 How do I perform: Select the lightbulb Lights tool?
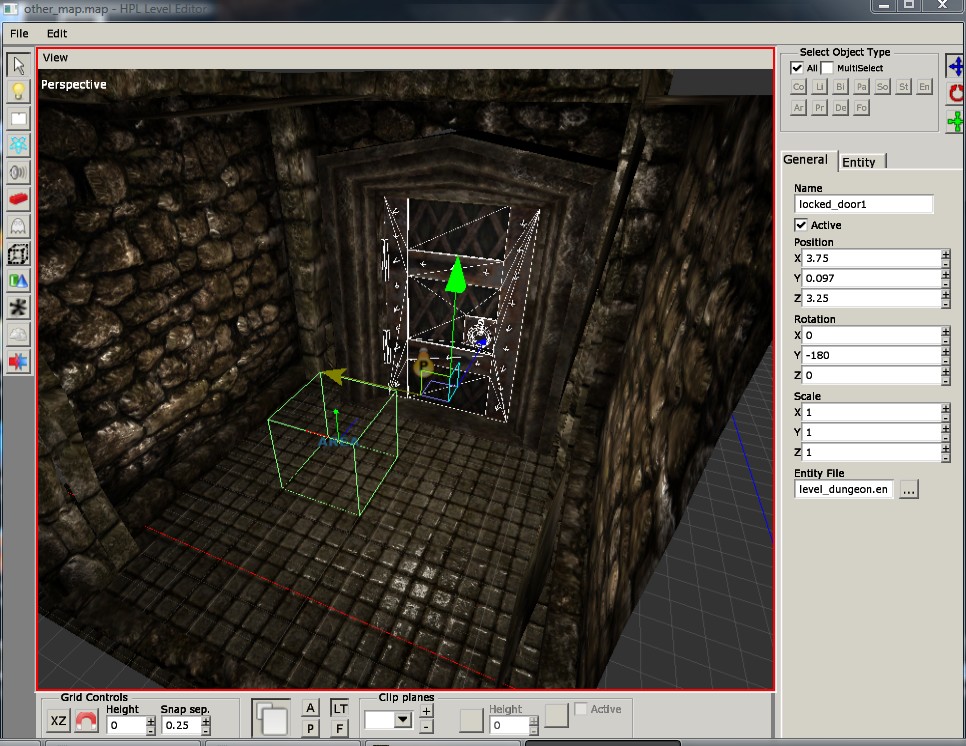pos(18,92)
